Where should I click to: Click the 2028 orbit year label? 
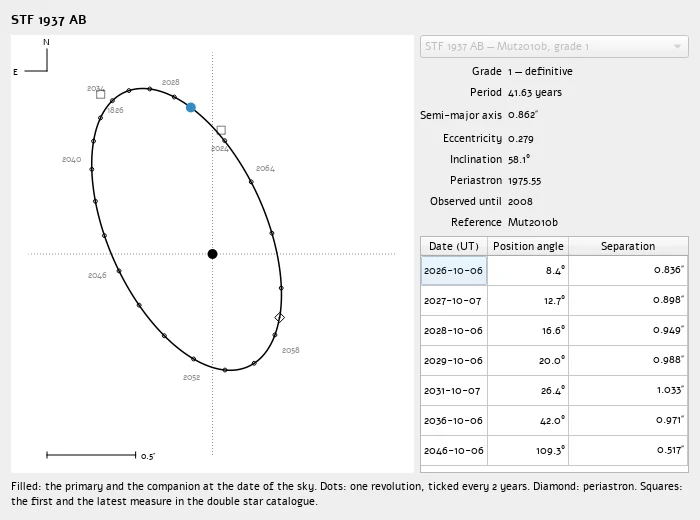pos(171,82)
